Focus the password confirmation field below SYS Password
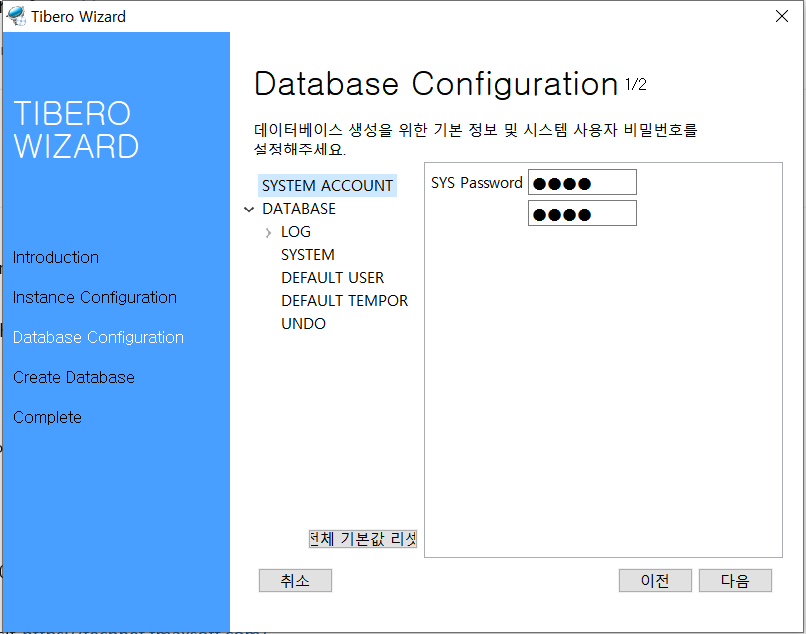Image resolution: width=806 pixels, height=634 pixels. (582, 213)
